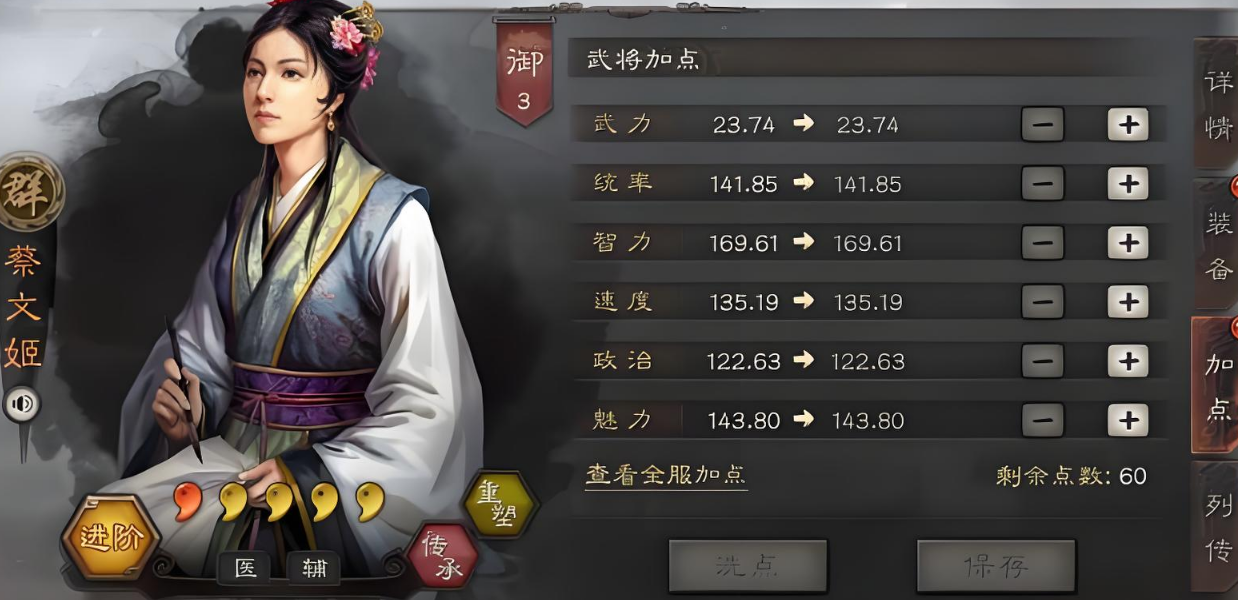The width and height of the screenshot is (1238, 600).
Task: Decrease 统率 with minus button
Action: click(x=1042, y=184)
